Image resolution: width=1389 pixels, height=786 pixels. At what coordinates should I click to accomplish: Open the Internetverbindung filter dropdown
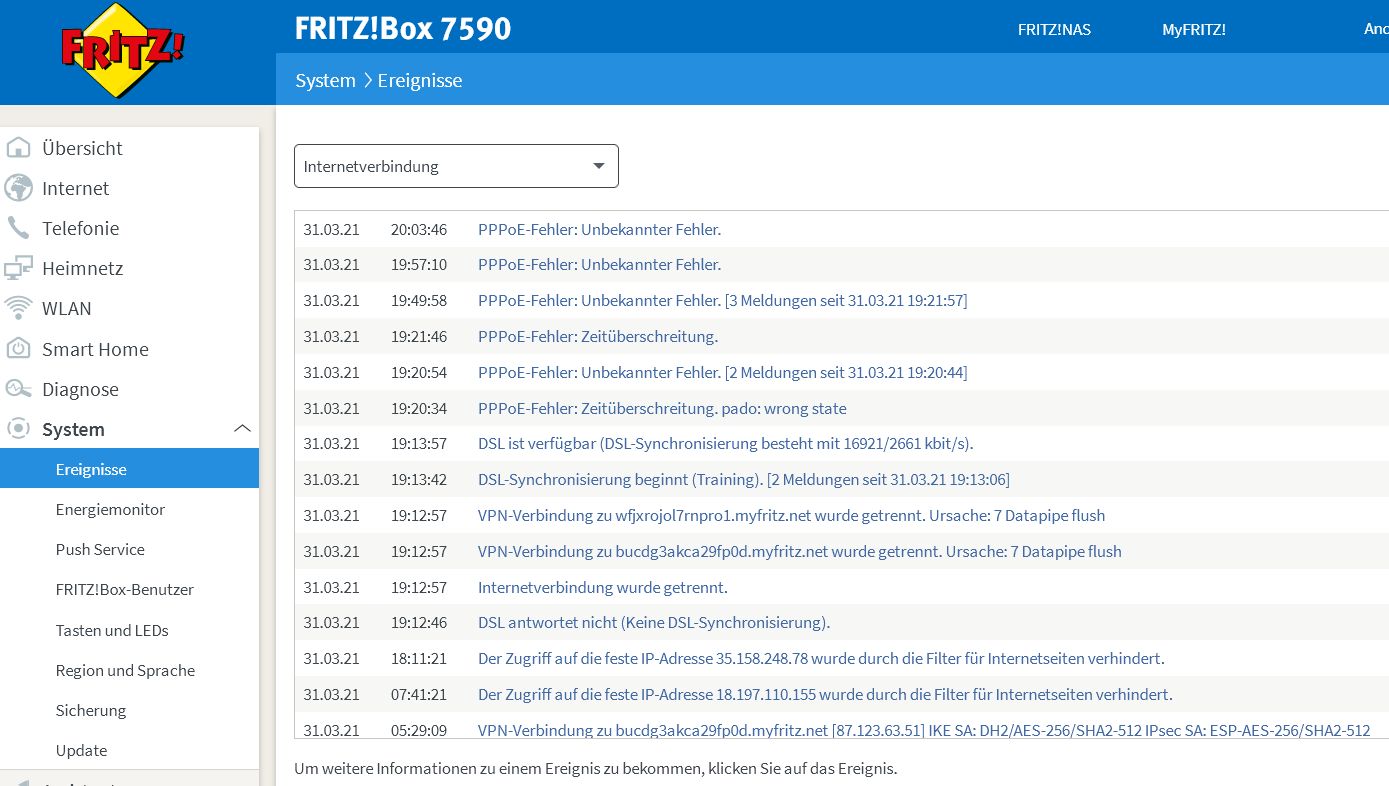456,166
